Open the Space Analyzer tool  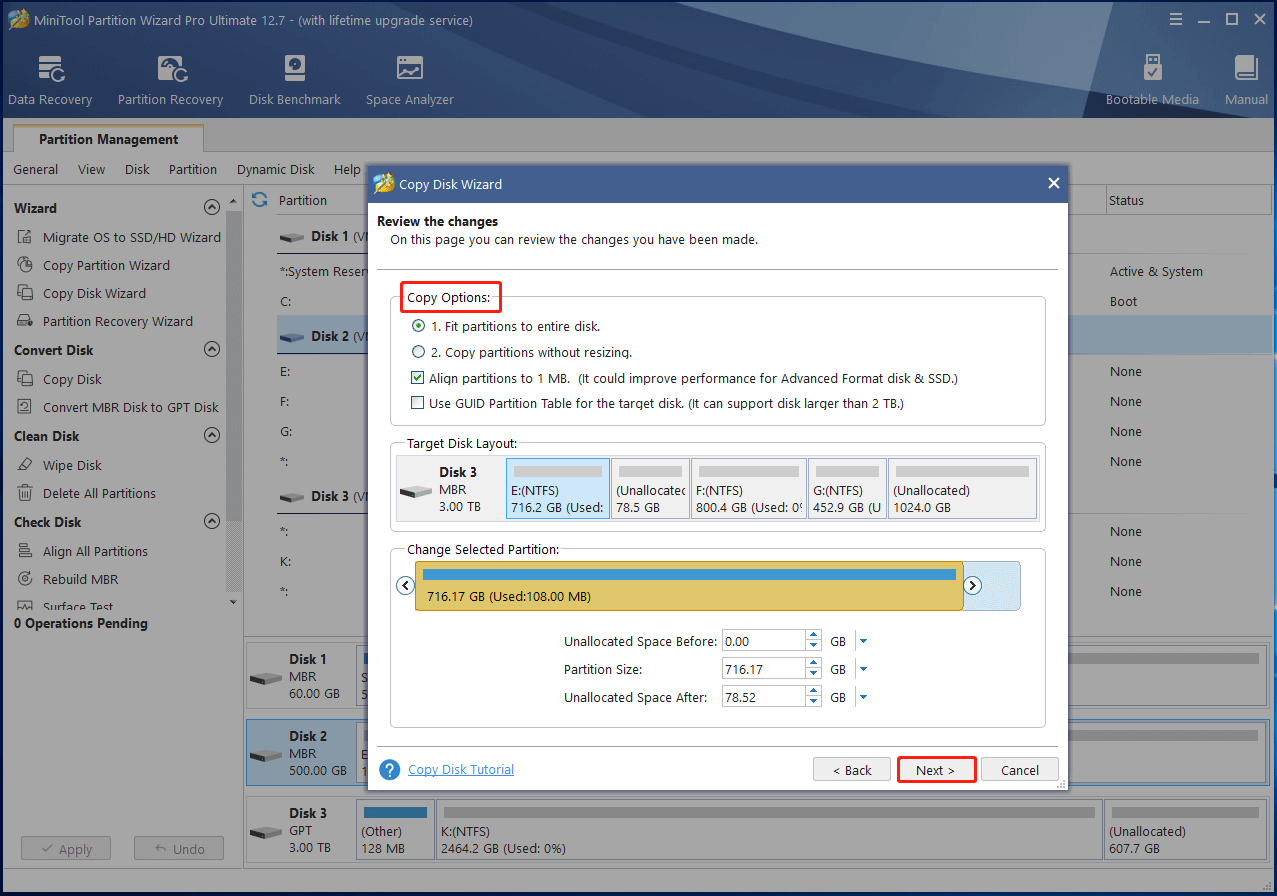tap(410, 81)
